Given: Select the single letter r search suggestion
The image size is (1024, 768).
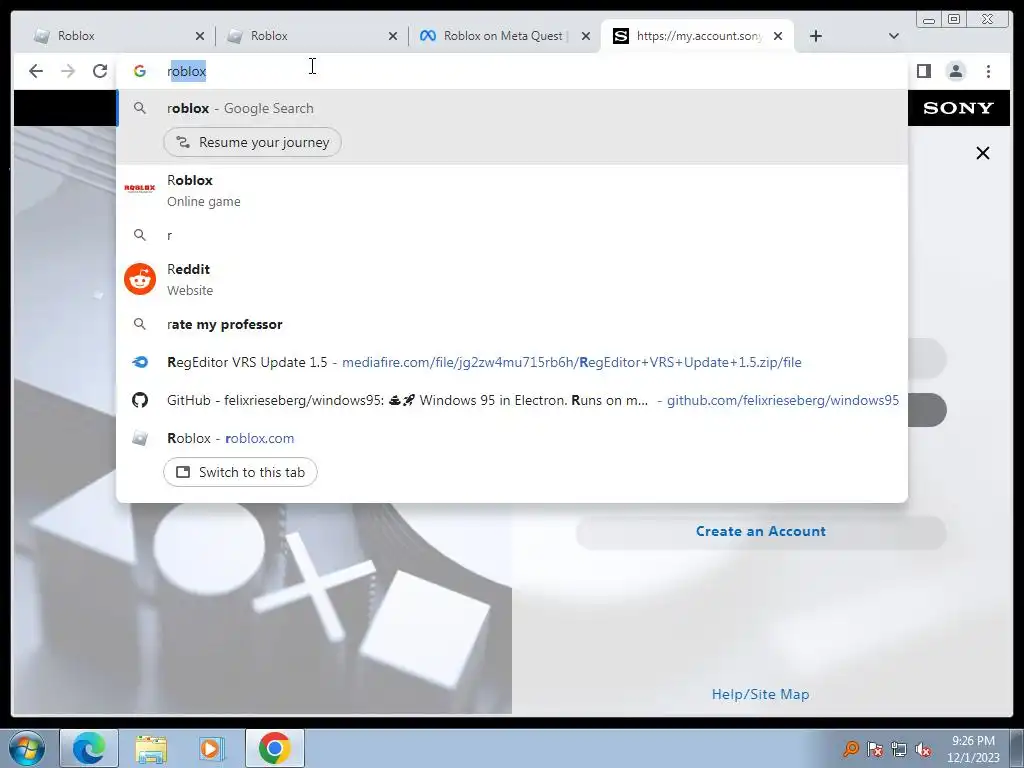Looking at the screenshot, I should coord(511,235).
